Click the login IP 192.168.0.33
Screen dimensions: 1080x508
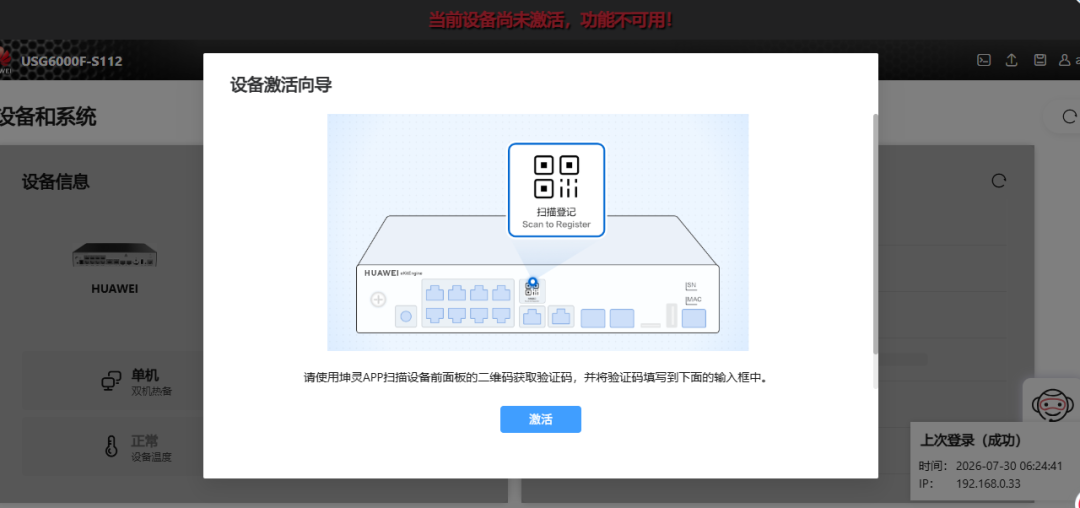coord(988,484)
